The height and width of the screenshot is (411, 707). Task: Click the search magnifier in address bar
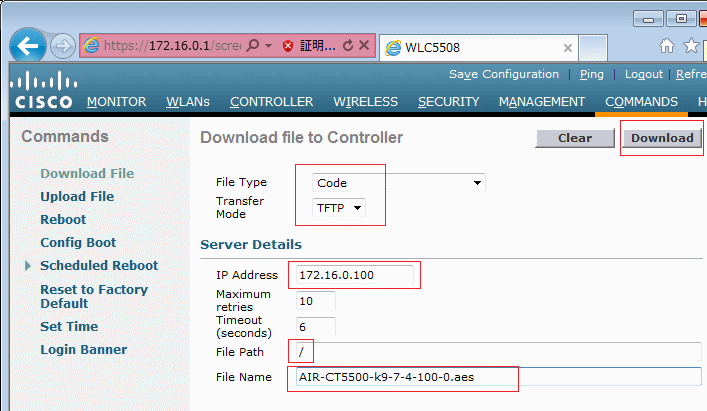(253, 45)
